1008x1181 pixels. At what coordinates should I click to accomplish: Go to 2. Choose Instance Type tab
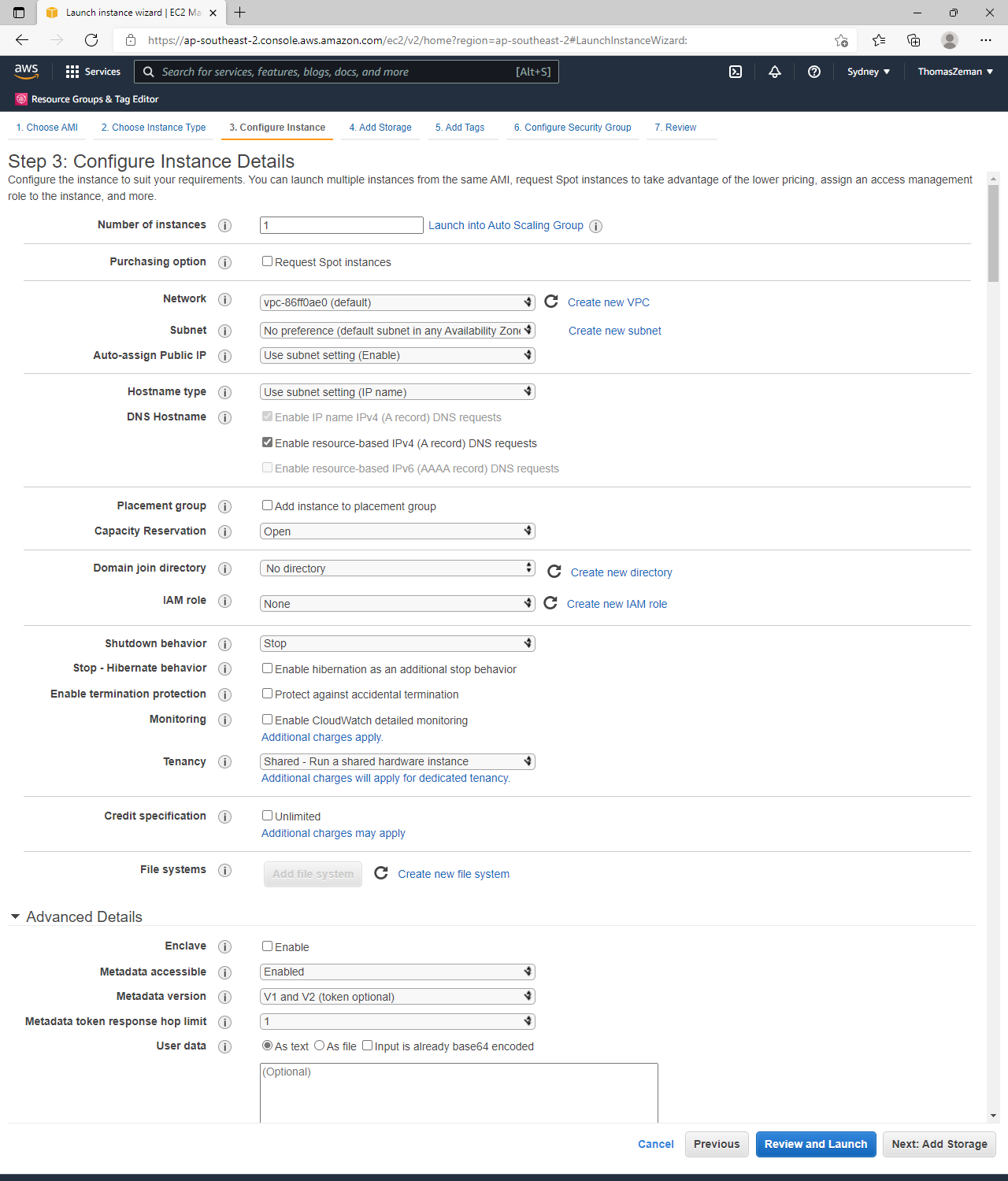coord(154,128)
